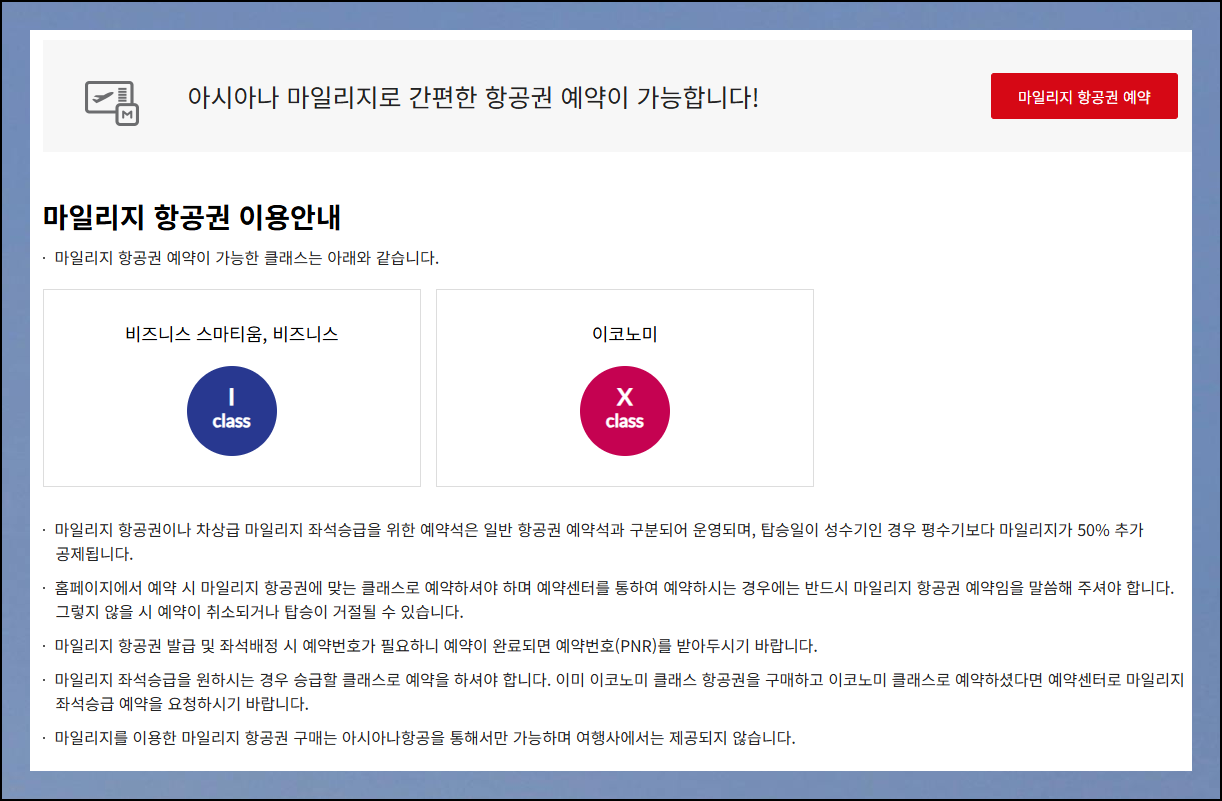The width and height of the screenshot is (1222, 801).
Task: Click the bullet mentioning 예약번호(PNR)
Action: [437, 645]
